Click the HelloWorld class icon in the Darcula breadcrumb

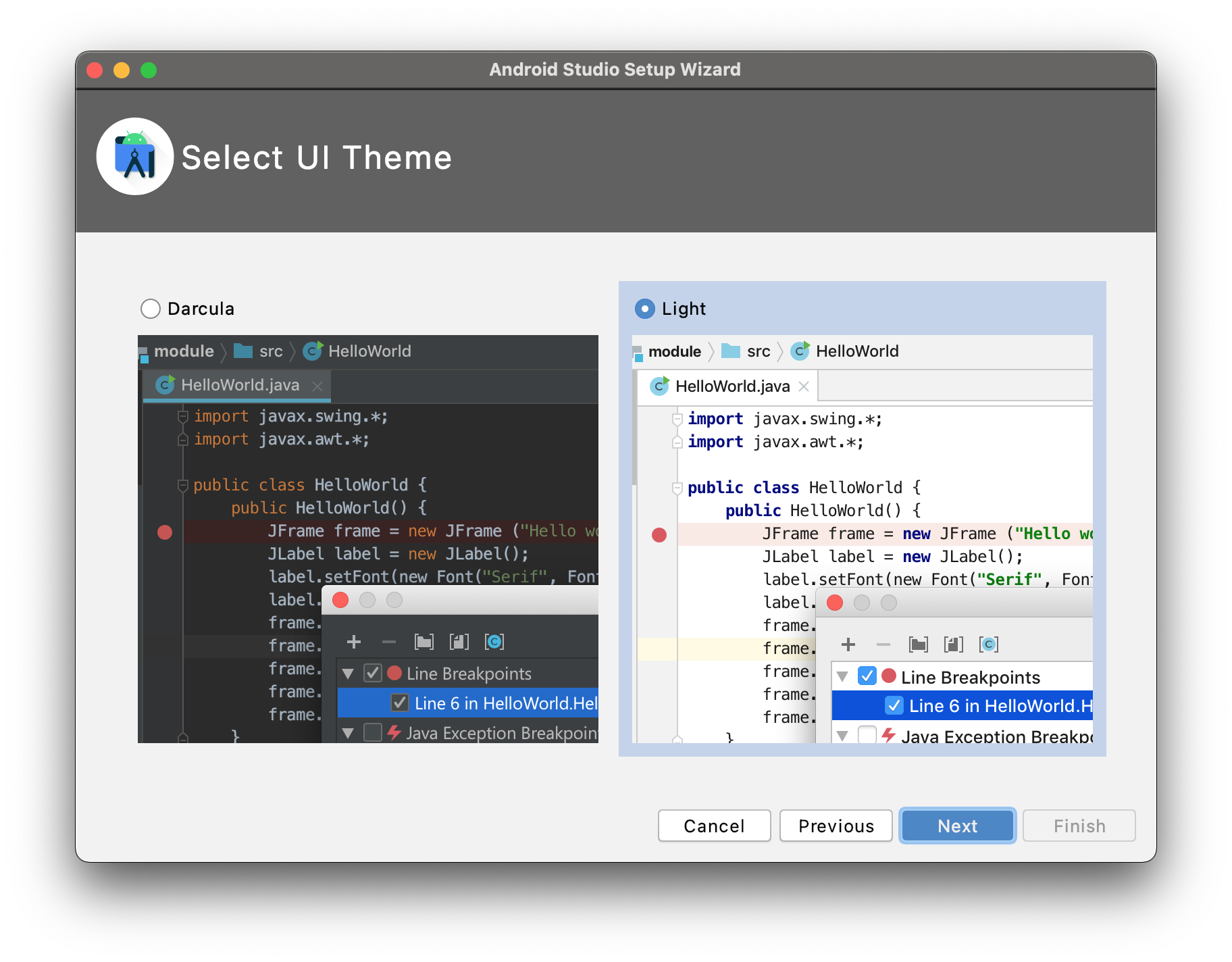[313, 351]
